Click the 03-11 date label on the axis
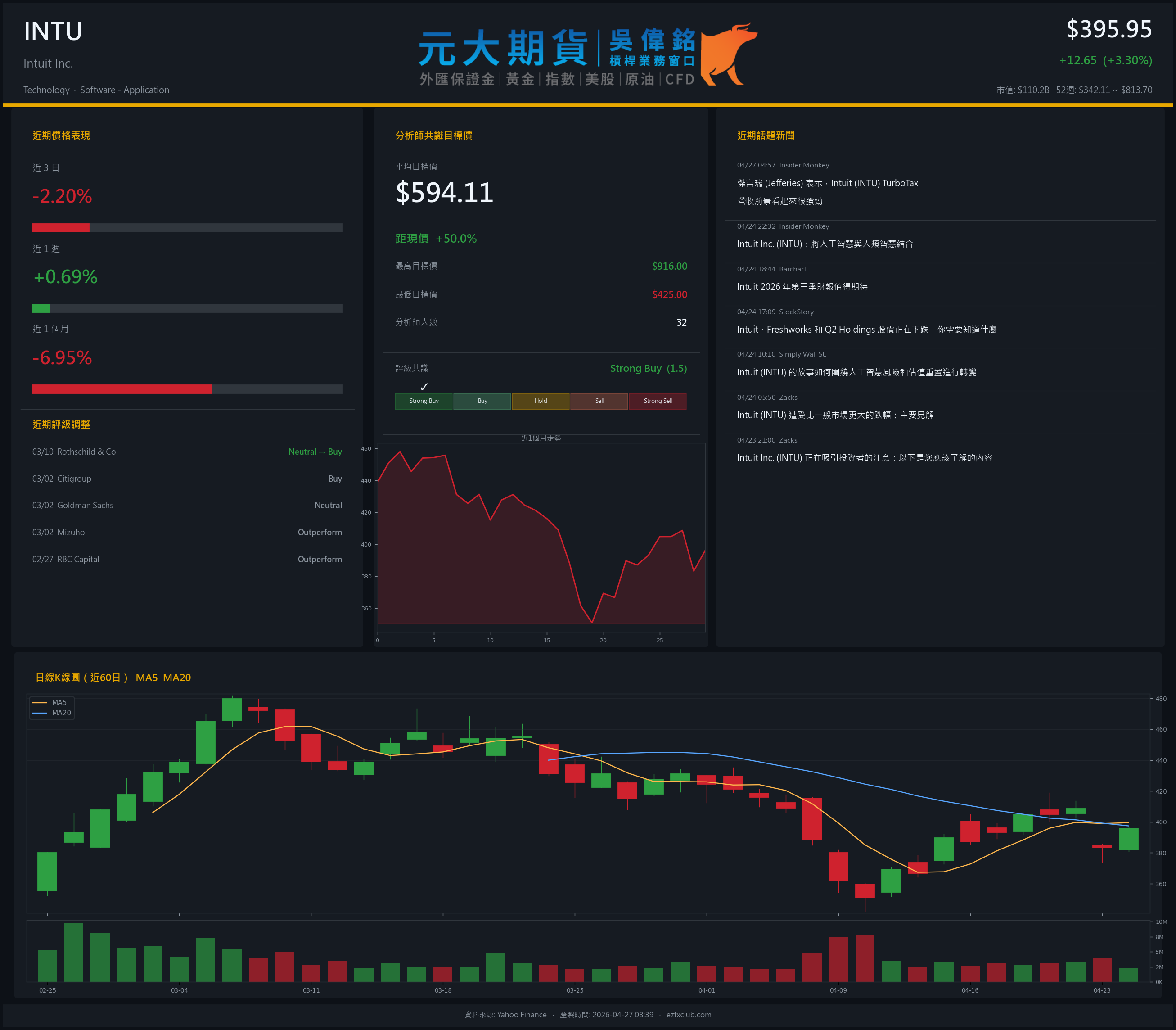This screenshot has height=1030, width=1176. (311, 990)
